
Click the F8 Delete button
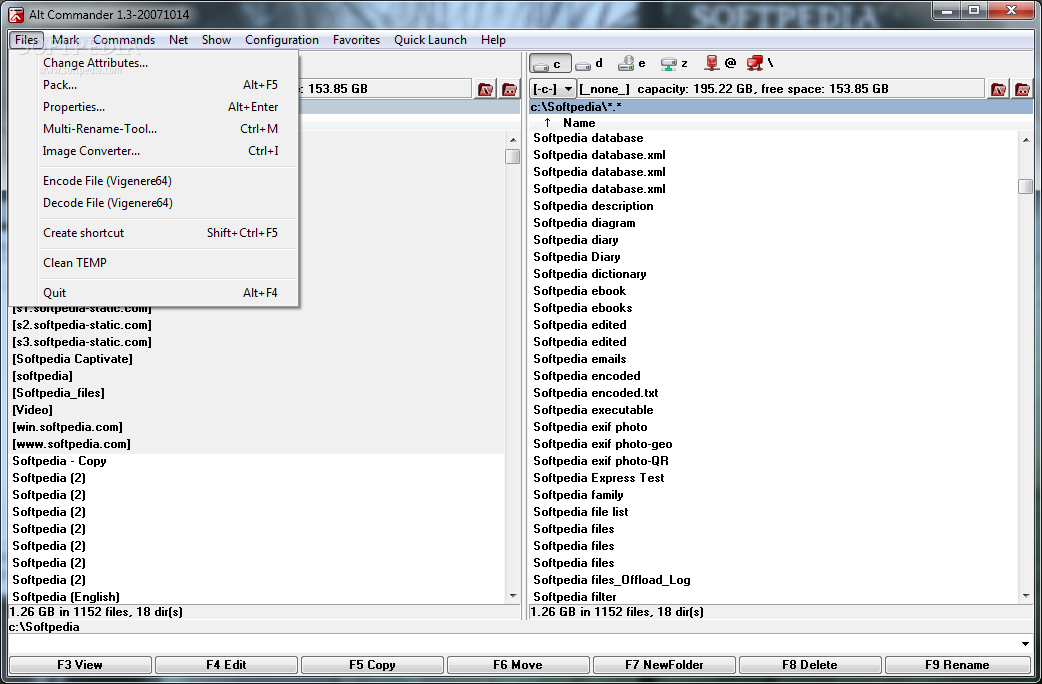810,665
